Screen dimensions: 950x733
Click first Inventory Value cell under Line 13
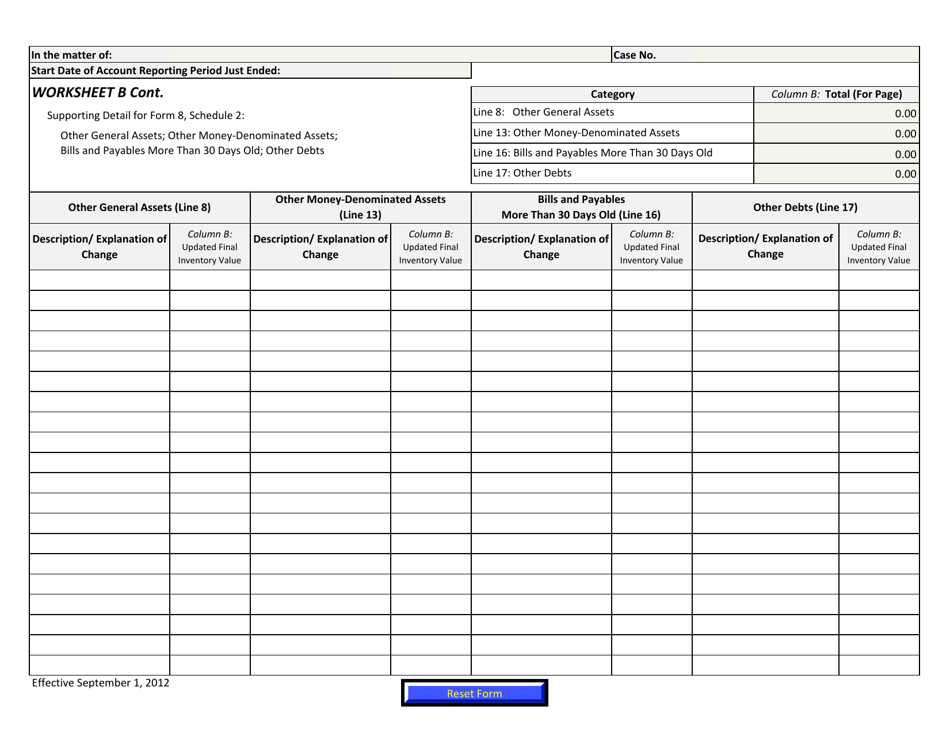(x=430, y=281)
